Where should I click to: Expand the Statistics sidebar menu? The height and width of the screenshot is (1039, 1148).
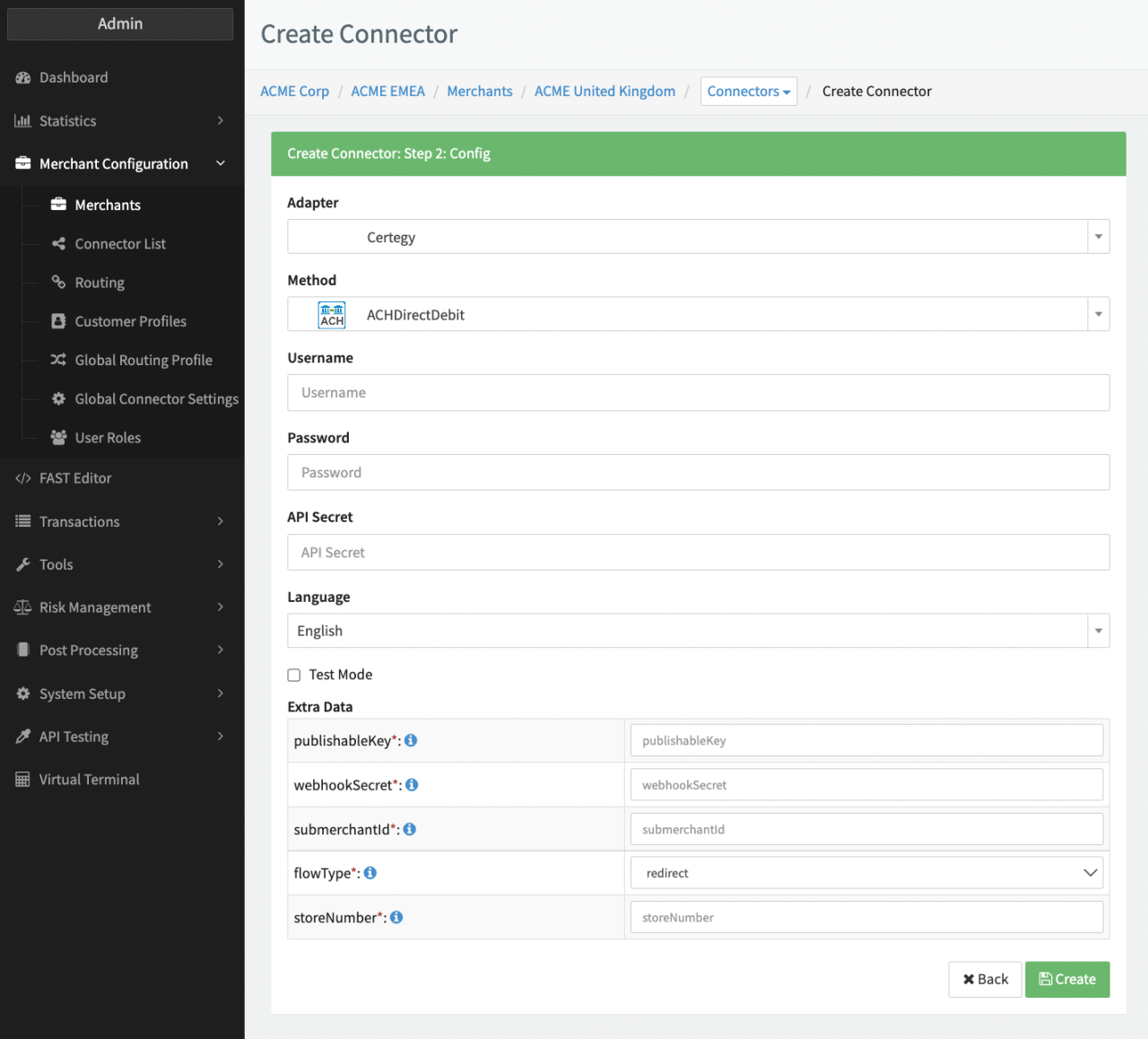tap(121, 121)
